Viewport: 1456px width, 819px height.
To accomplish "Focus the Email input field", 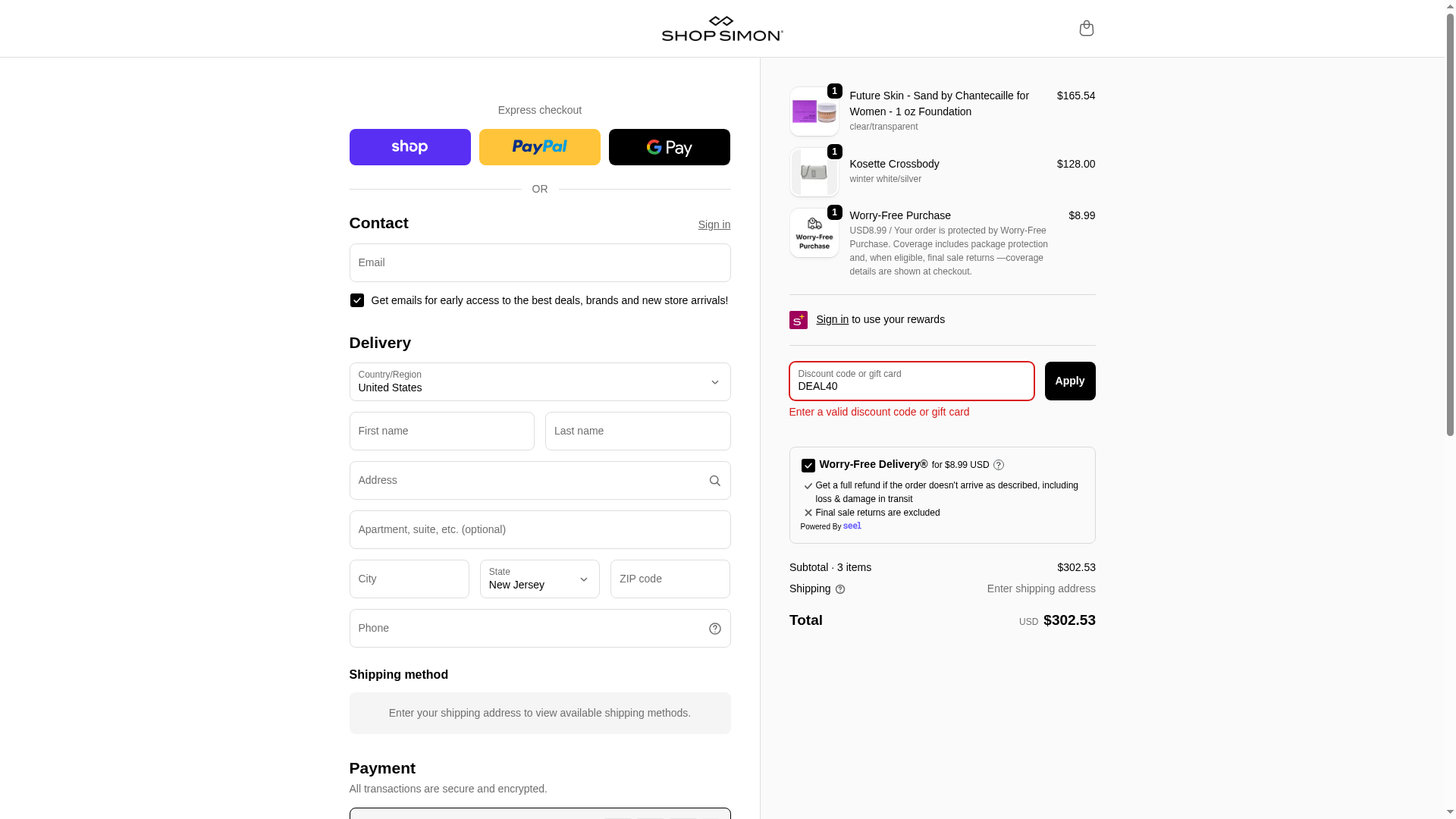I will click(540, 263).
